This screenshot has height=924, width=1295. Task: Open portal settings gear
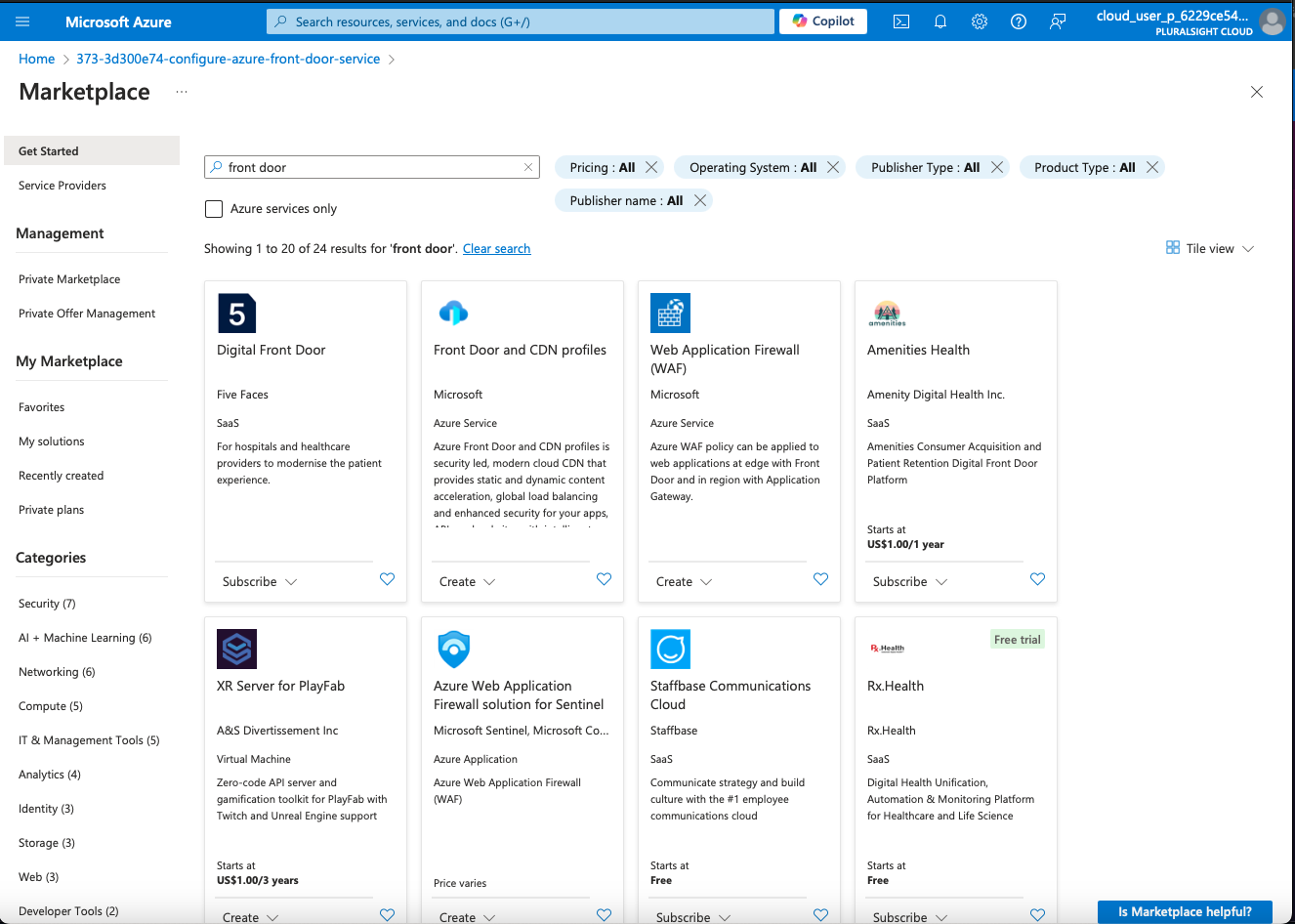[x=980, y=21]
